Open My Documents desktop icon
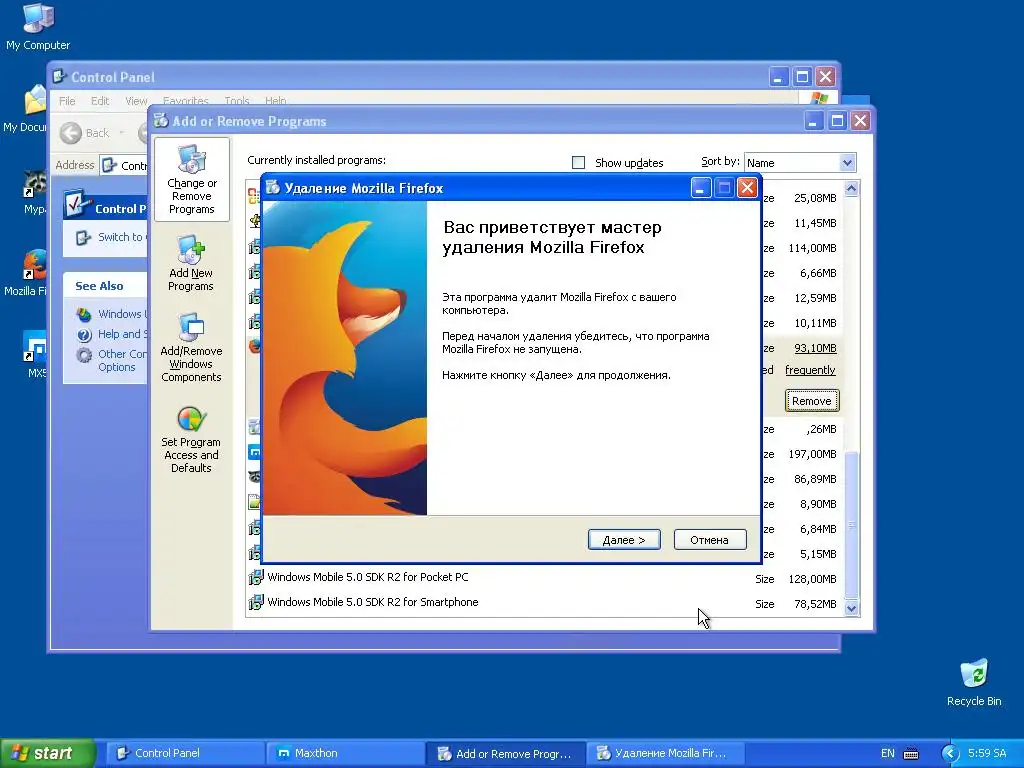 coord(25,108)
